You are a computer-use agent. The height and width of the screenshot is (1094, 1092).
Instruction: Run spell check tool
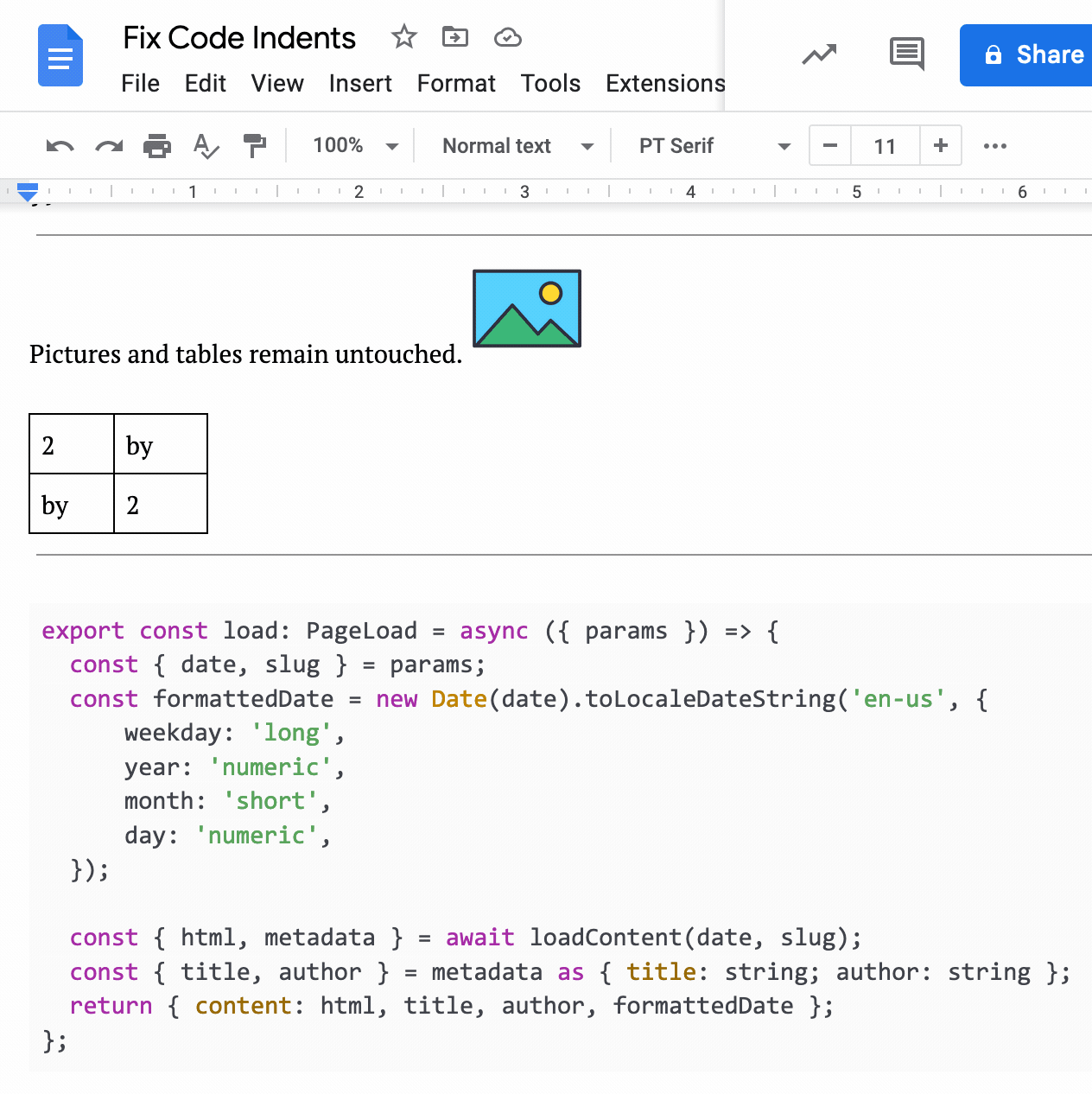[206, 146]
